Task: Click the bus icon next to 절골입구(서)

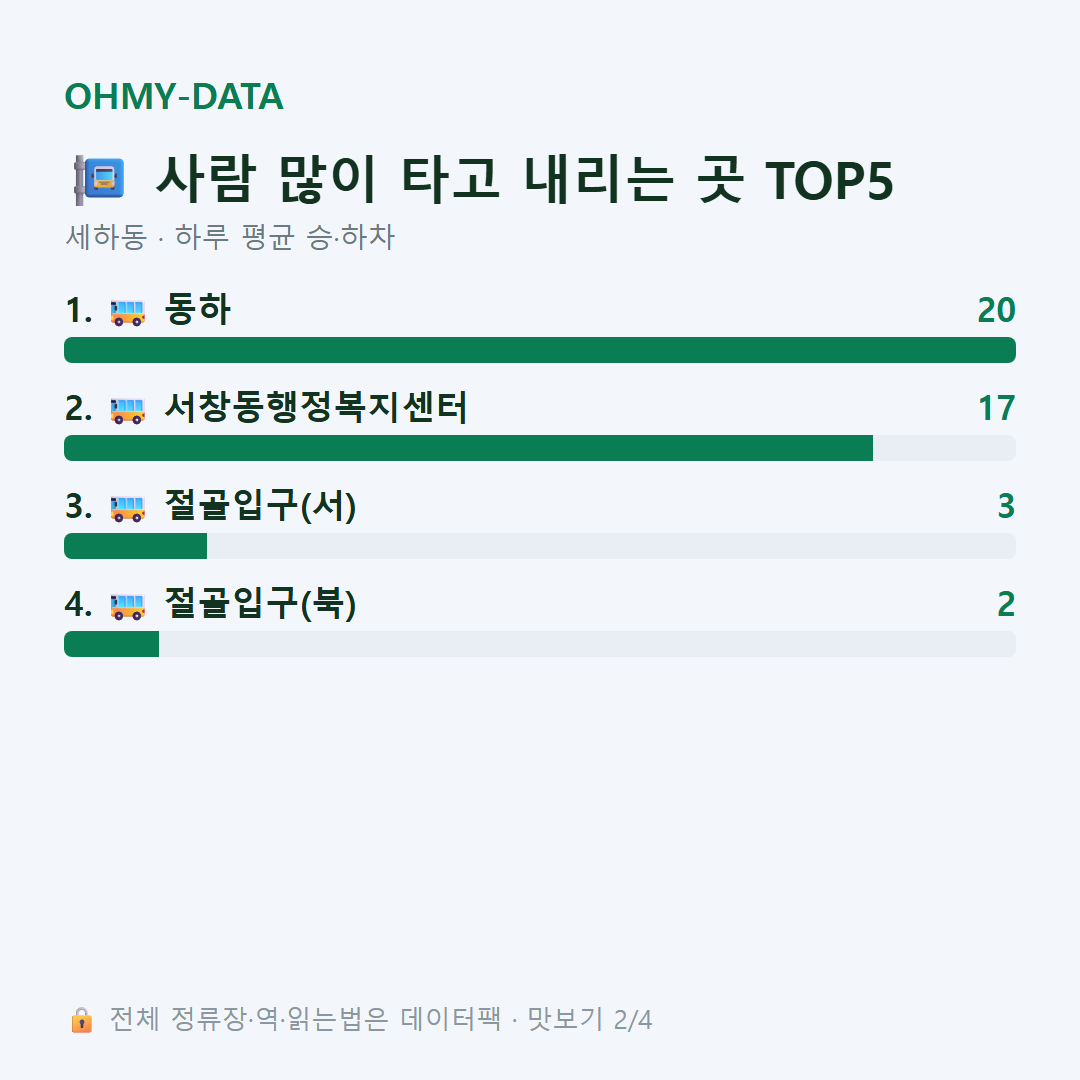Action: click(127, 508)
